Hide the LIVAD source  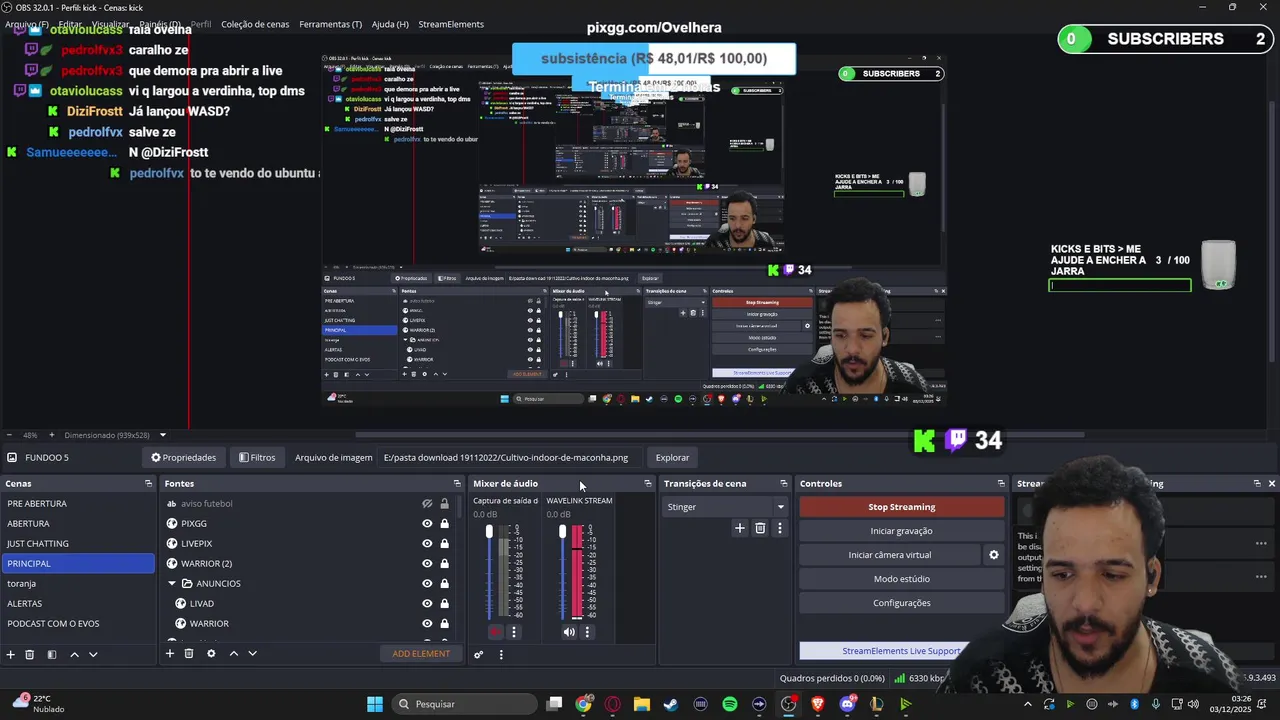[427, 604]
